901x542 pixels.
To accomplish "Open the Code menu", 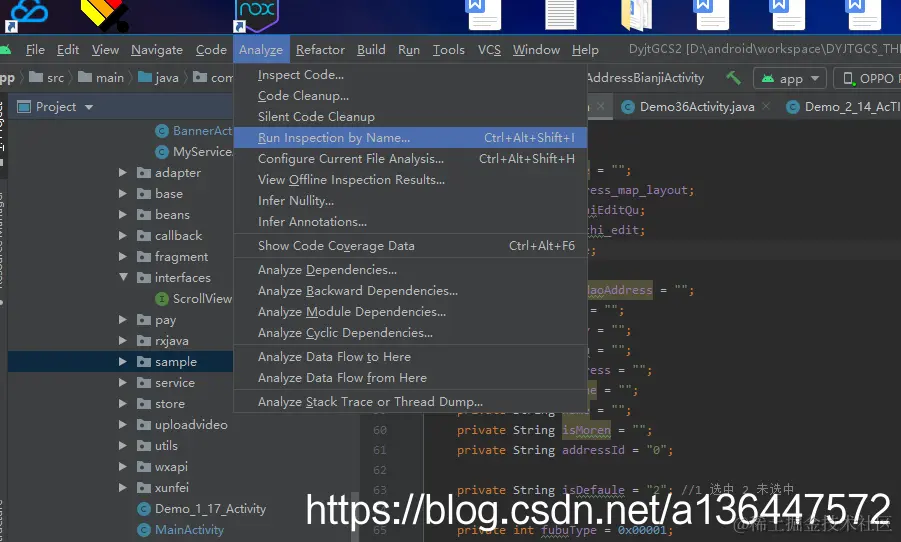I will [211, 50].
